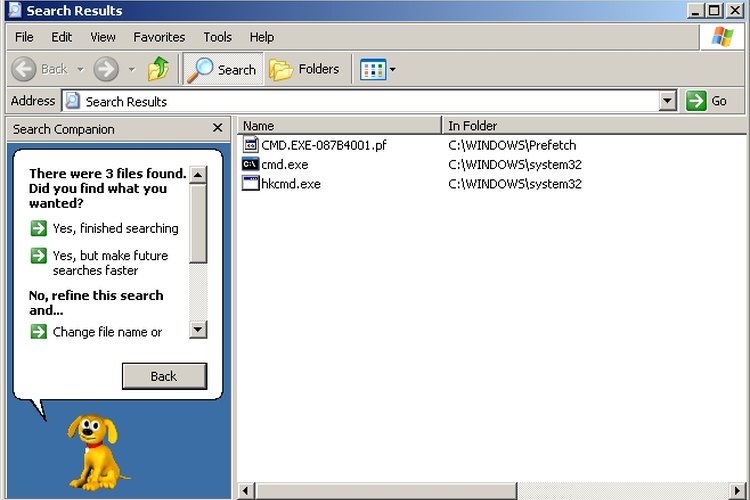Maximize the Search Results window
Image resolution: width=750 pixels, height=500 pixels.
715,11
